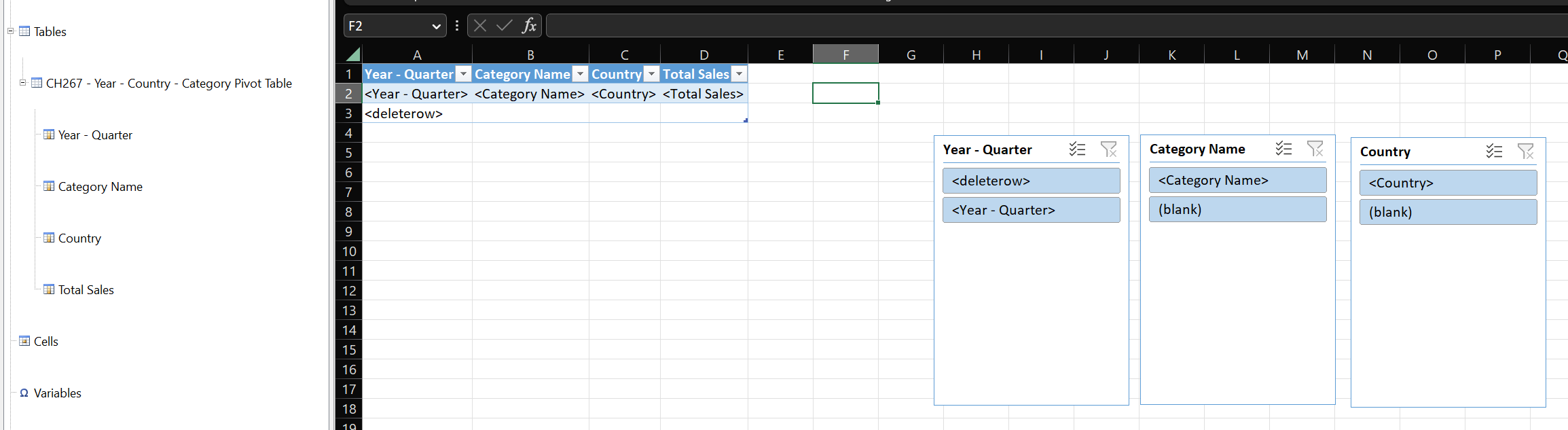Click cell D2 with <Total Sales>

704,94
